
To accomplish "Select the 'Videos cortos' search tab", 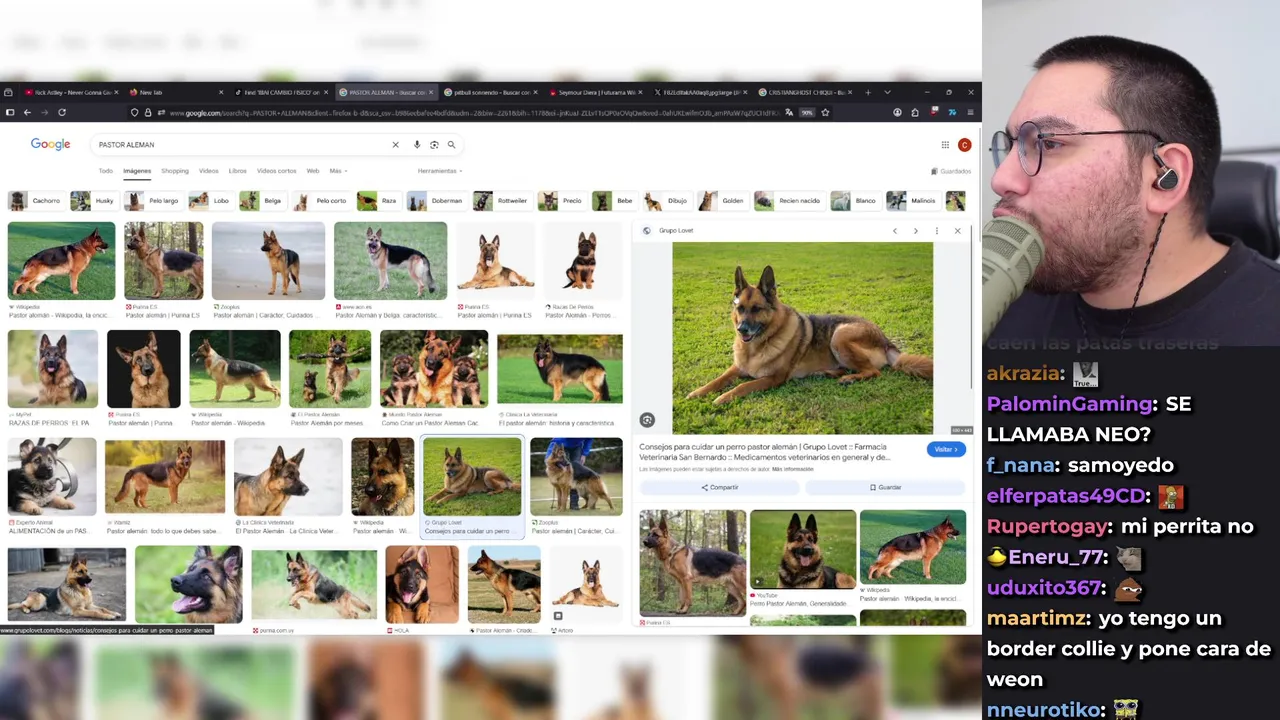I will (276, 171).
